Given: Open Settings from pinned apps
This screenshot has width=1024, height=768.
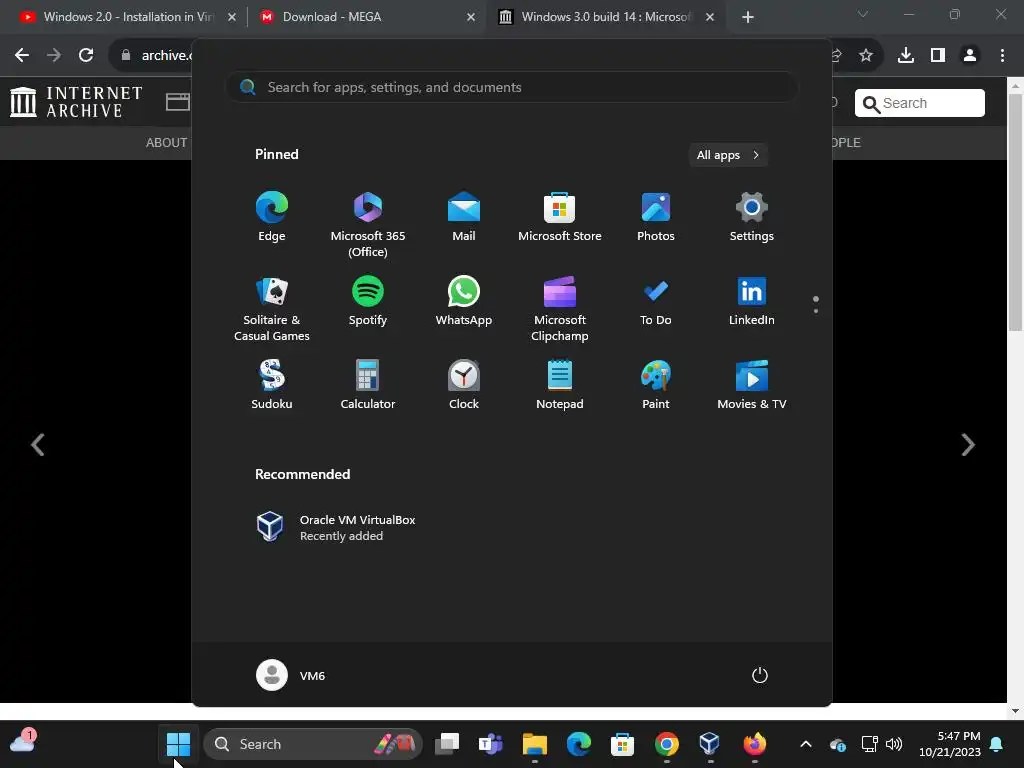Looking at the screenshot, I should click(x=752, y=217).
